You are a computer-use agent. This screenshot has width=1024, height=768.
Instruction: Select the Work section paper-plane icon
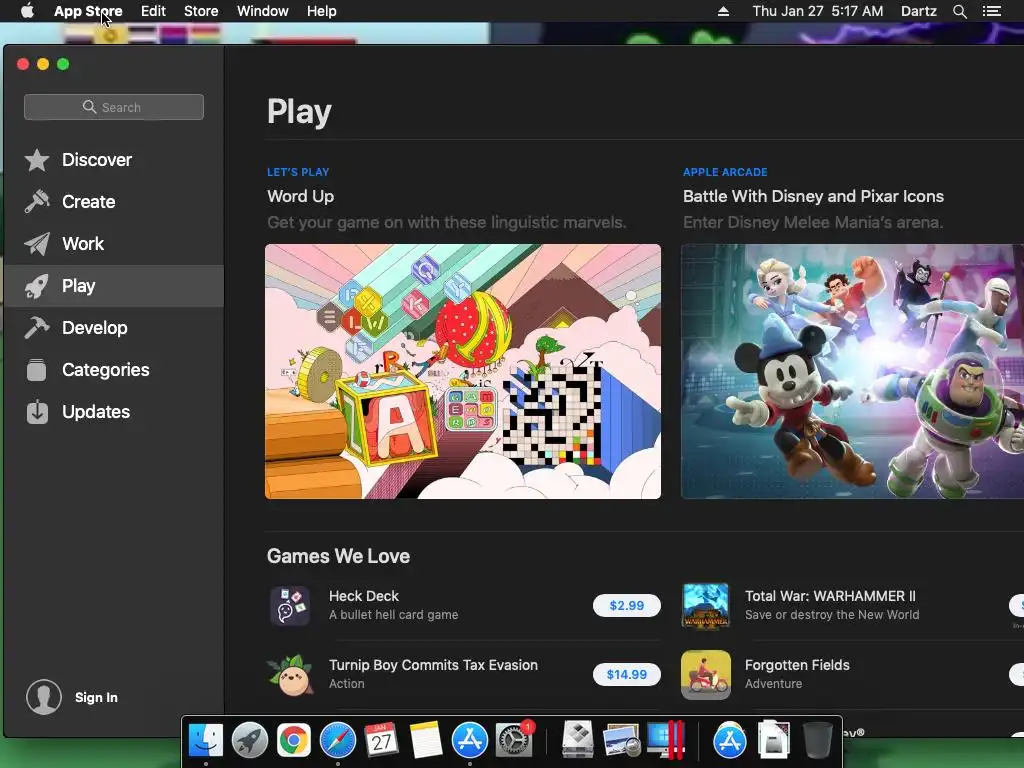[x=37, y=244]
